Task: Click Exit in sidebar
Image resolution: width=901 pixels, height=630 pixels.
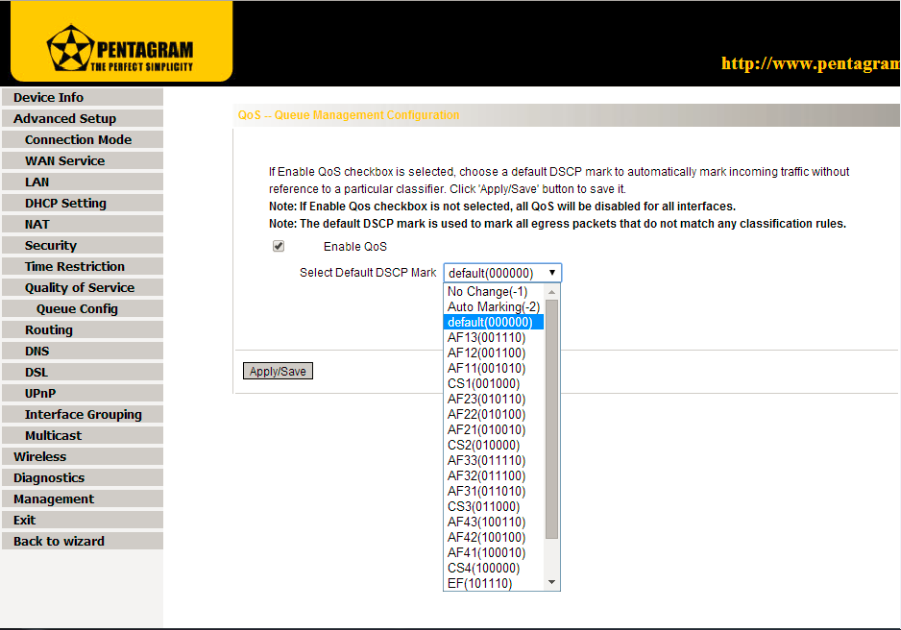Action: click(82, 520)
